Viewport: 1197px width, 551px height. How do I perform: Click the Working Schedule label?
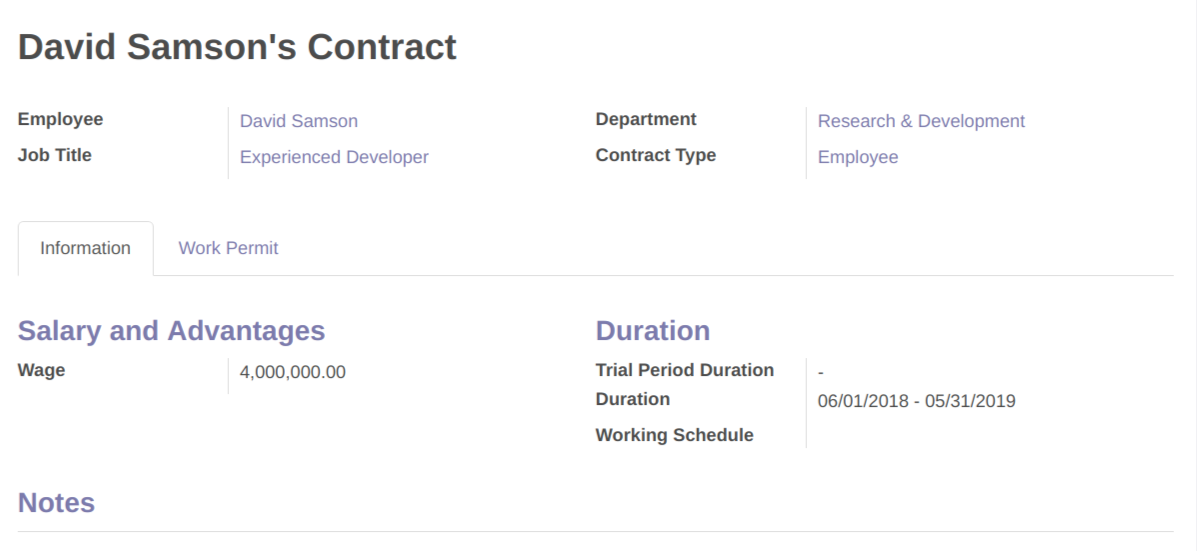[x=674, y=435]
